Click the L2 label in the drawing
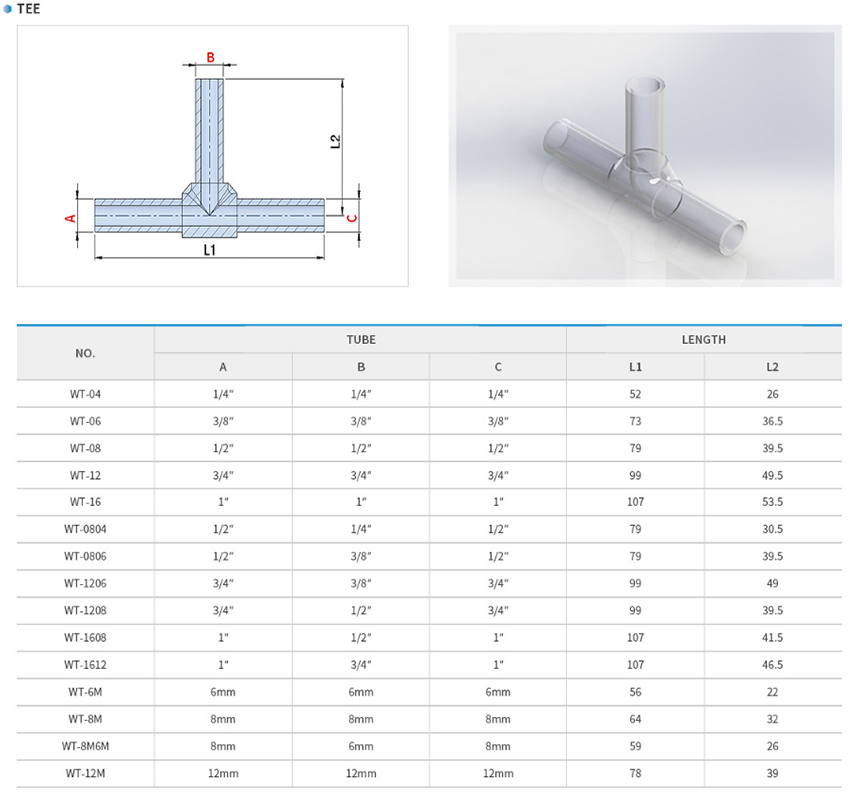This screenshot has height=794, width=850. tap(336, 141)
